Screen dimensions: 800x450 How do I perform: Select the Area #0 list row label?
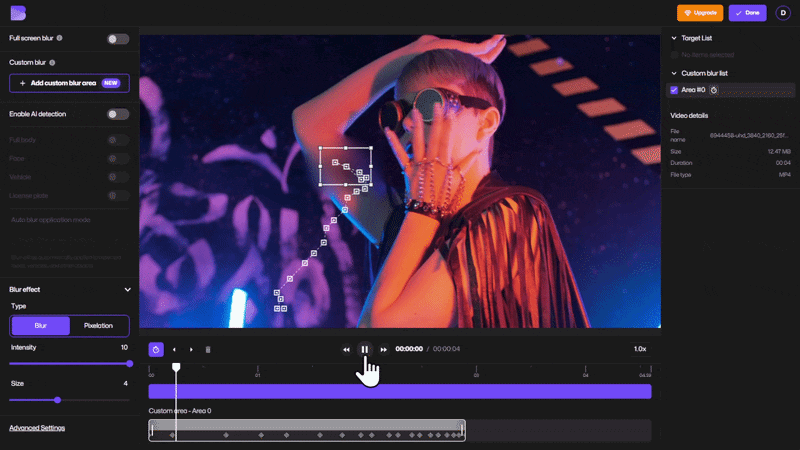click(693, 90)
